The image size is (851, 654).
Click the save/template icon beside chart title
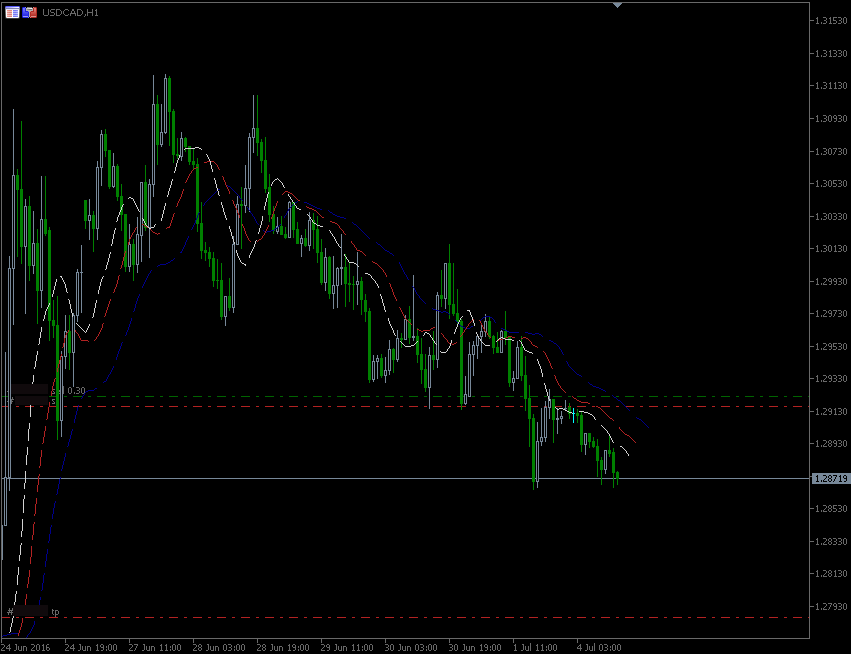click(x=29, y=12)
